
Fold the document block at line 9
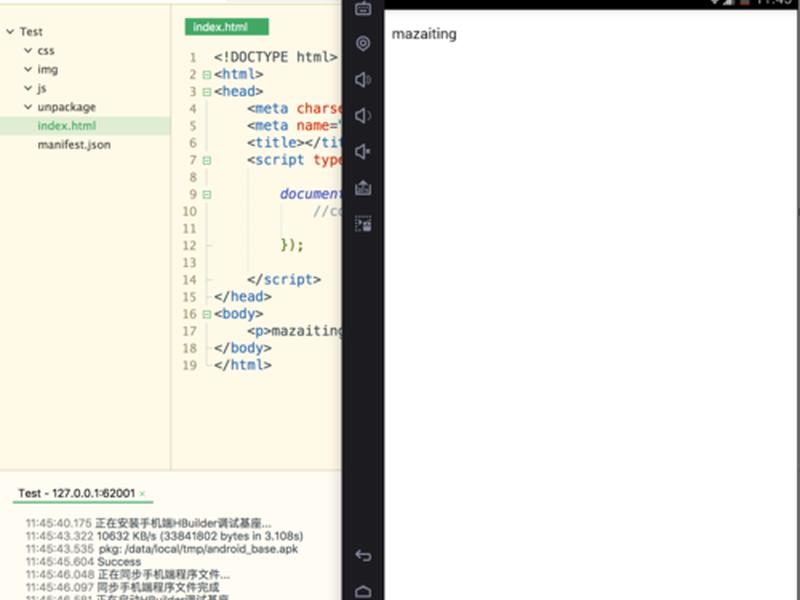pyautogui.click(x=207, y=195)
